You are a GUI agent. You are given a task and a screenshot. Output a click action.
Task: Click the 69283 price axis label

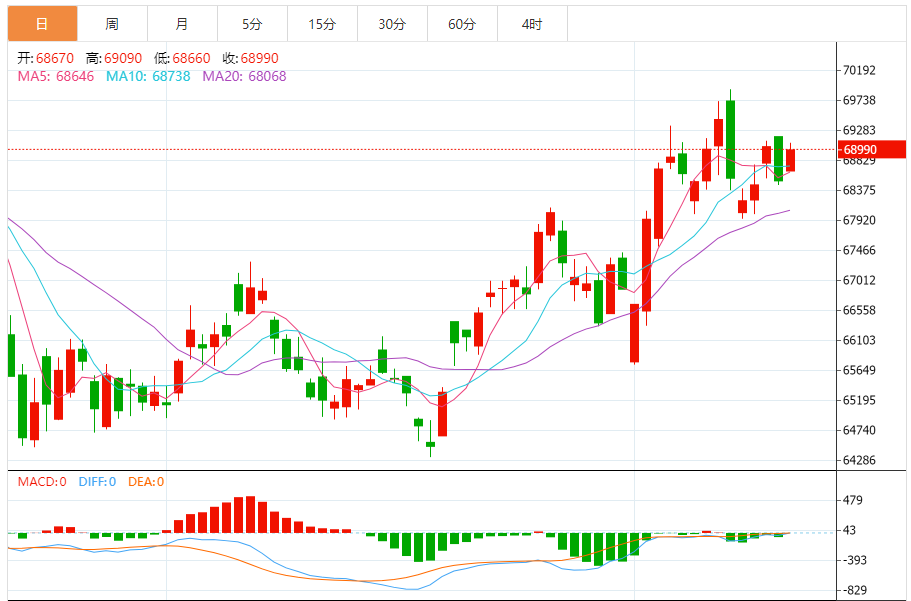pyautogui.click(x=859, y=130)
